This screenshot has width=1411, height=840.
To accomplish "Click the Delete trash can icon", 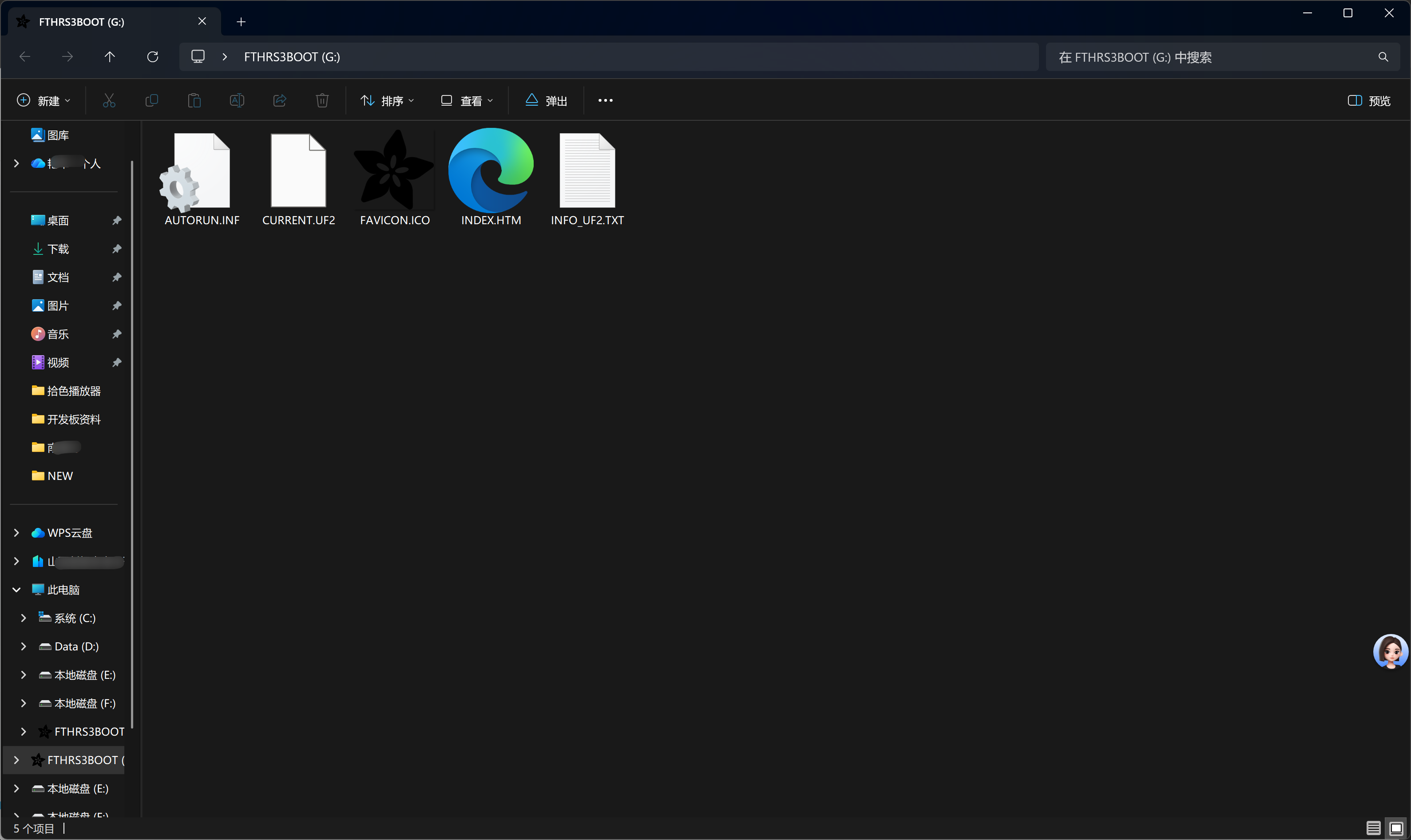I will (322, 101).
